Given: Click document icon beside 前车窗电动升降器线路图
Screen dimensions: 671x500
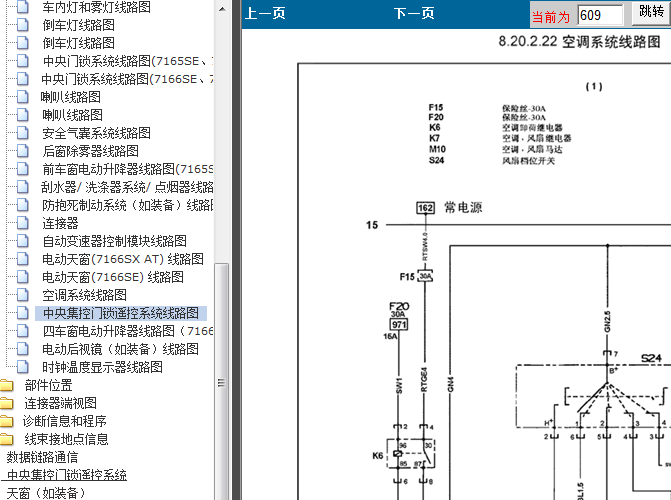Looking at the screenshot, I should (x=23, y=169).
